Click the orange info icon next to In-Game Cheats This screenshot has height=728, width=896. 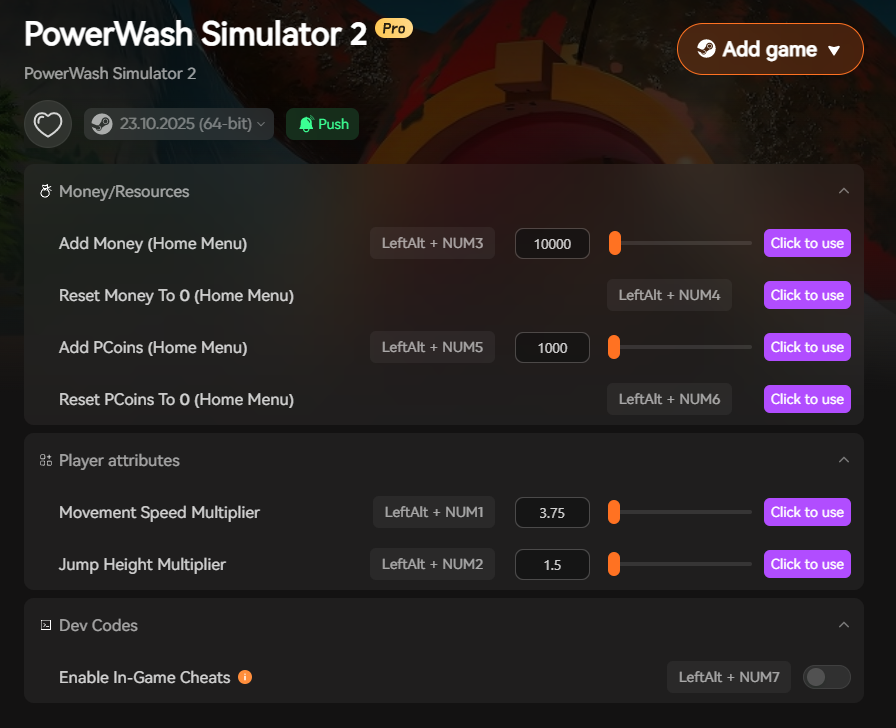pos(245,677)
